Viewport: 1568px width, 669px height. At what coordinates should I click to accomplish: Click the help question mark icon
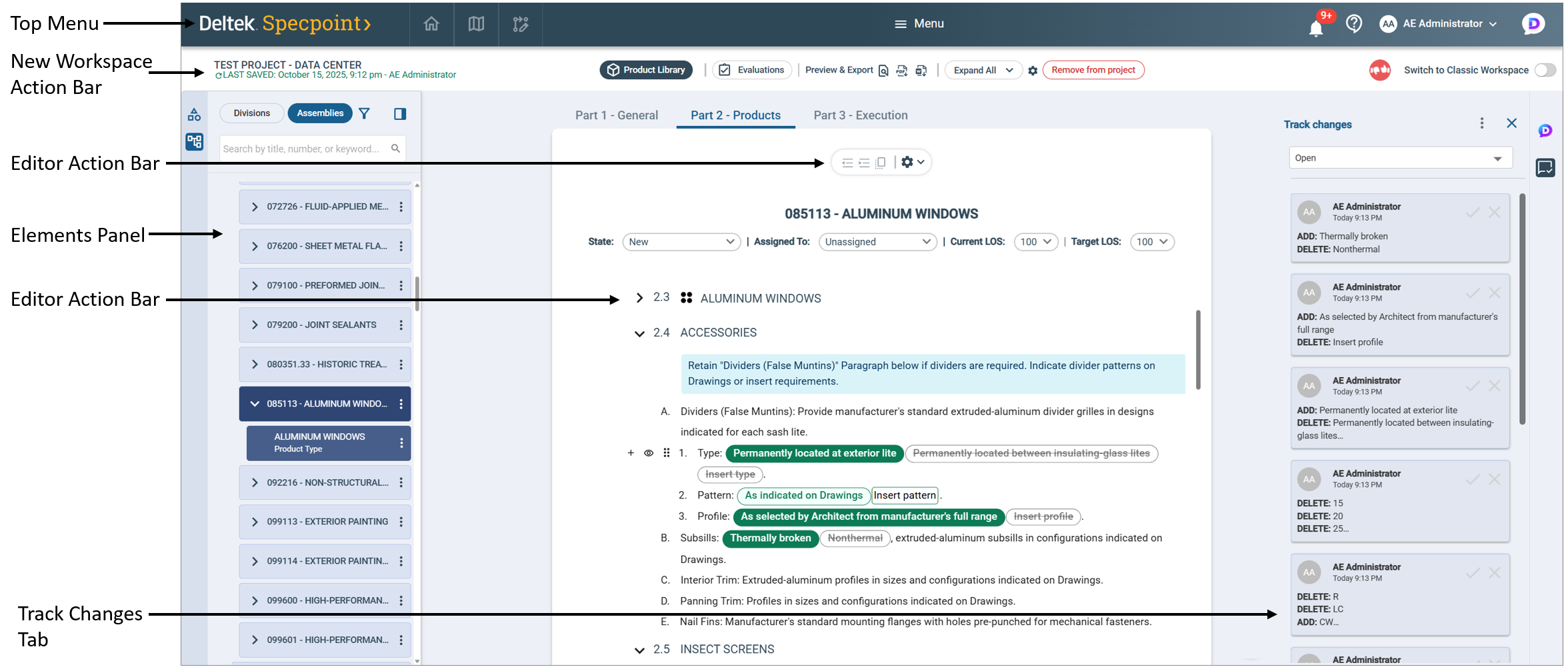tap(1353, 24)
